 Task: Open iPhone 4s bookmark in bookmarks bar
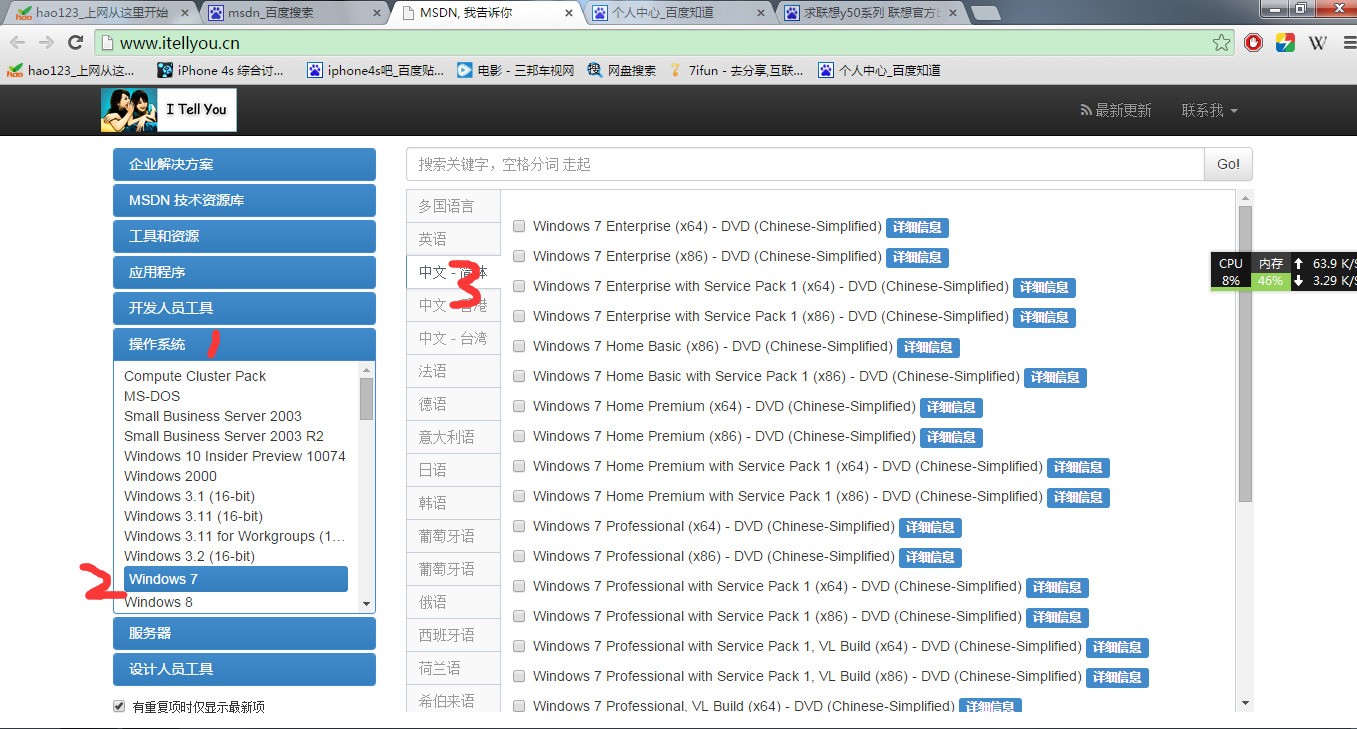point(221,70)
